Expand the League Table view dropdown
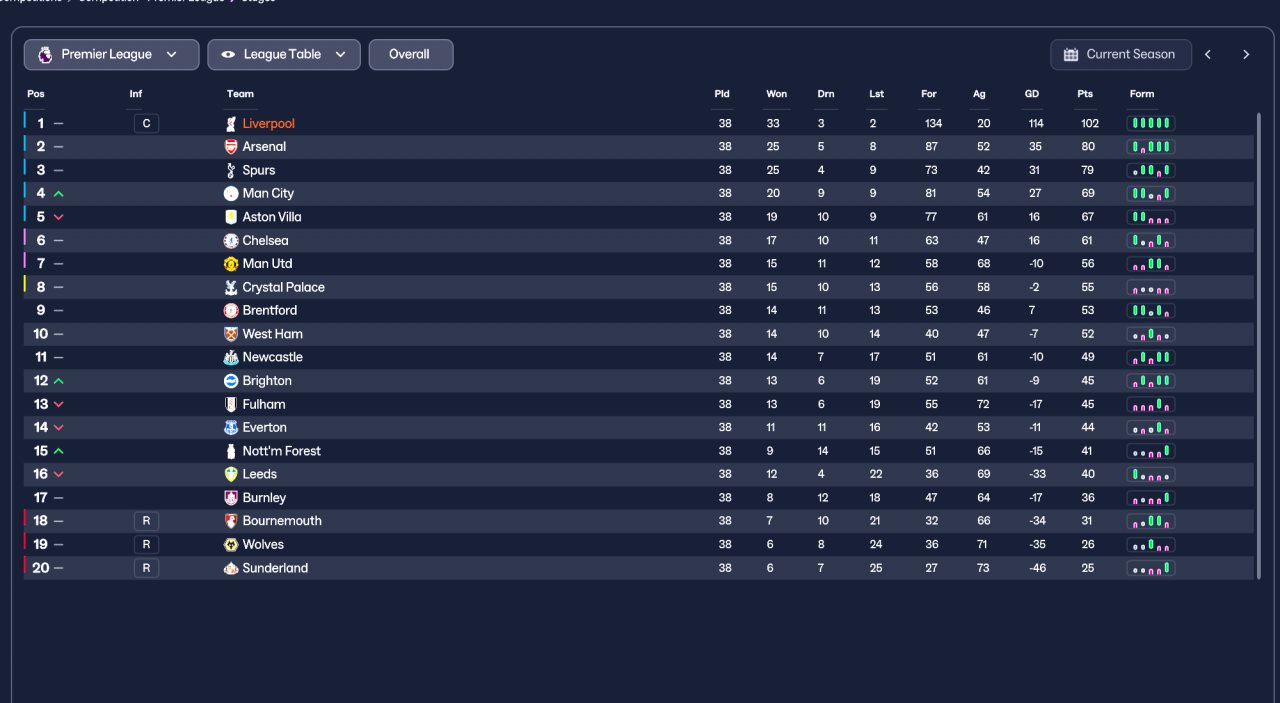The width and height of the screenshot is (1280, 703). [x=283, y=55]
